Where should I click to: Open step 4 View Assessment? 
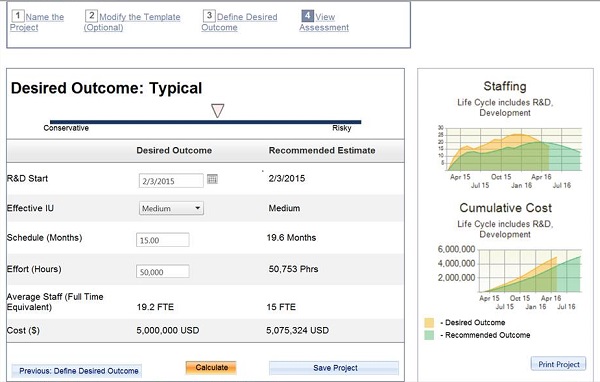coord(324,22)
